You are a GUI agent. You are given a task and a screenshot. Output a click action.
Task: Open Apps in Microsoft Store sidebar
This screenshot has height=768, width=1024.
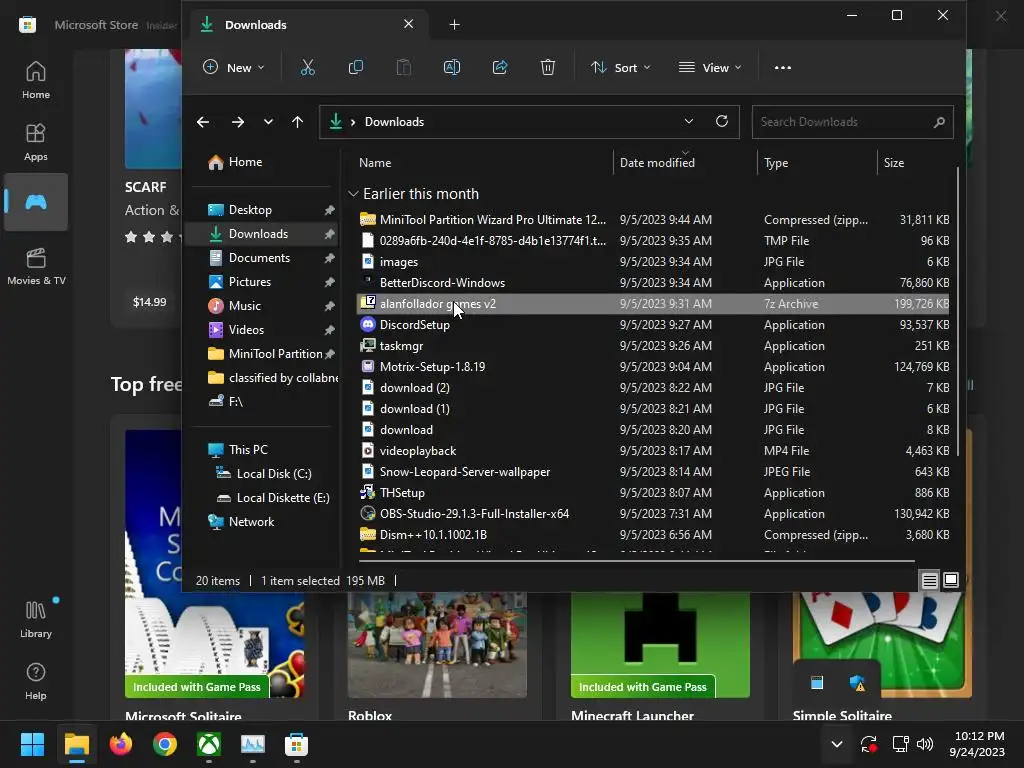coord(36,142)
